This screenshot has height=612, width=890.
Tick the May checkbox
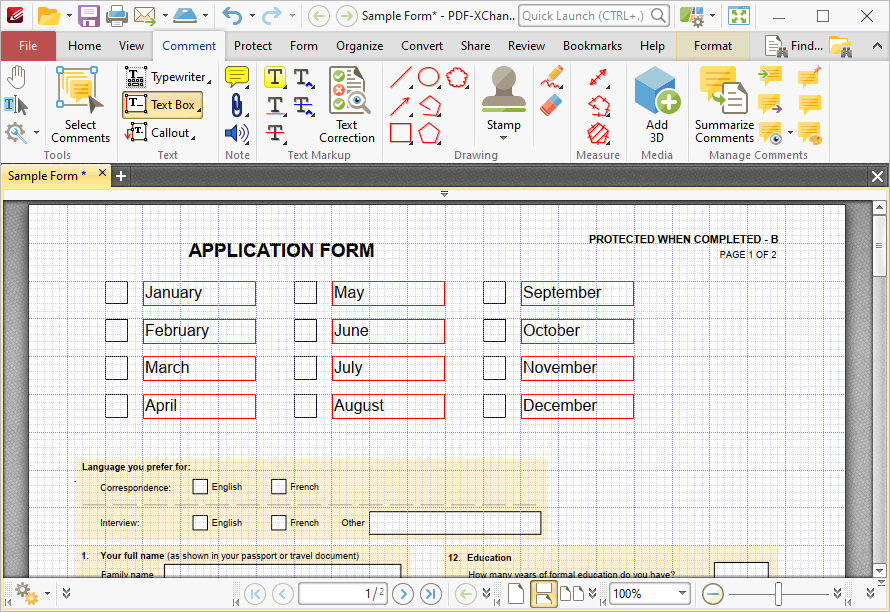pos(305,292)
